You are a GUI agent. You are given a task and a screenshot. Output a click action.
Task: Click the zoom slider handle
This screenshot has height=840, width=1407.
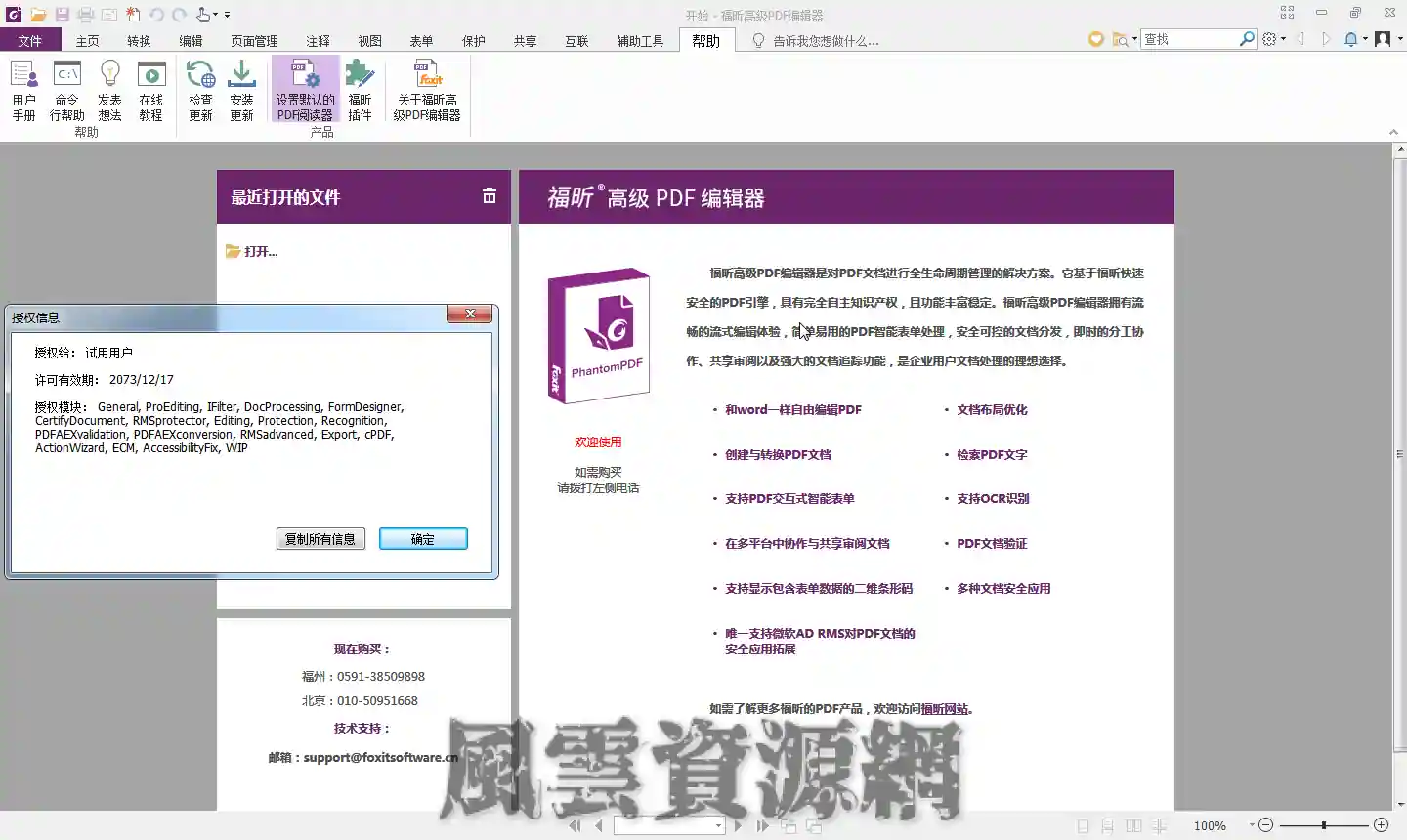pyautogui.click(x=1324, y=825)
